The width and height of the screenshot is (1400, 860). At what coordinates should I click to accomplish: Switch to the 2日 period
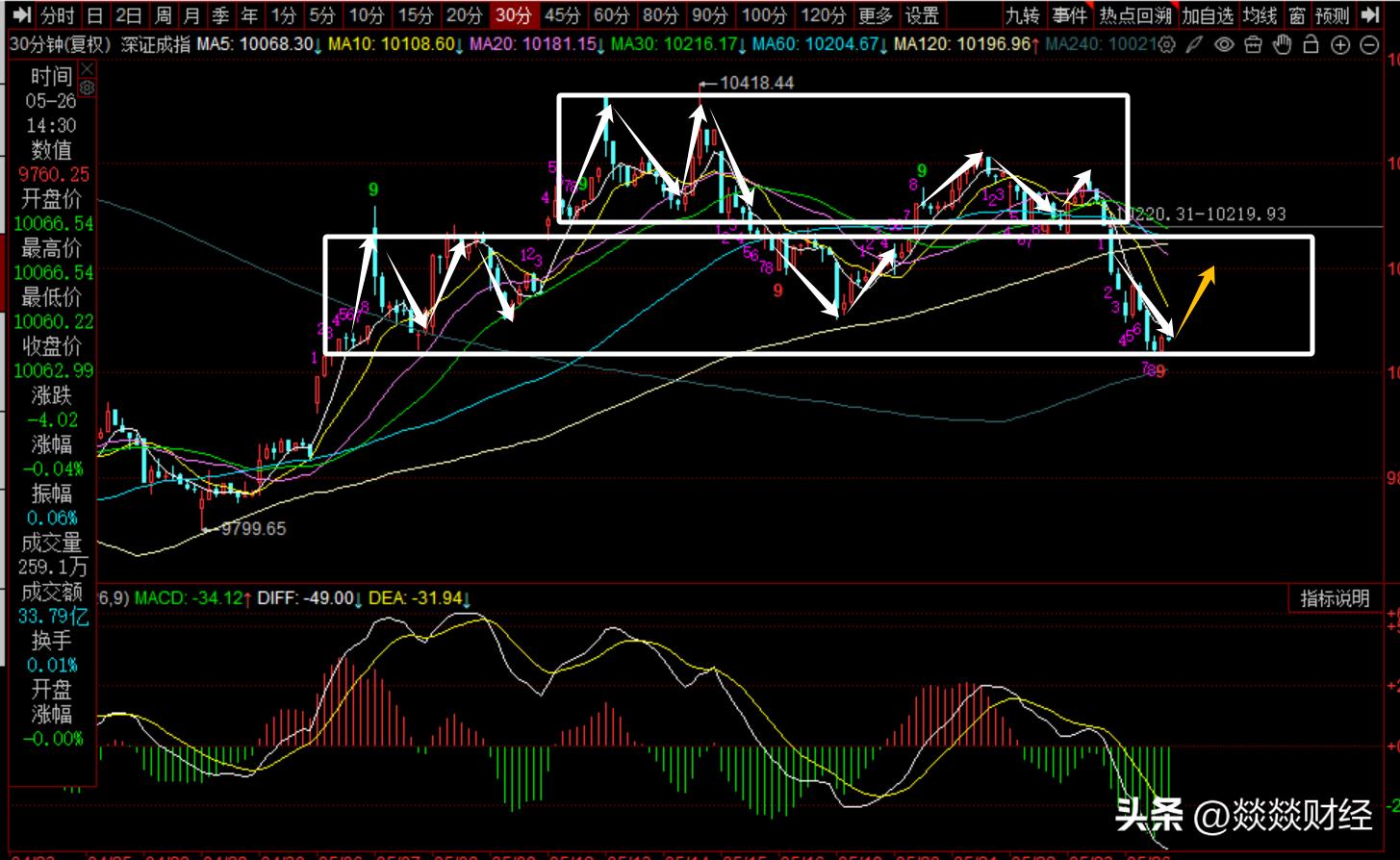coord(129,15)
